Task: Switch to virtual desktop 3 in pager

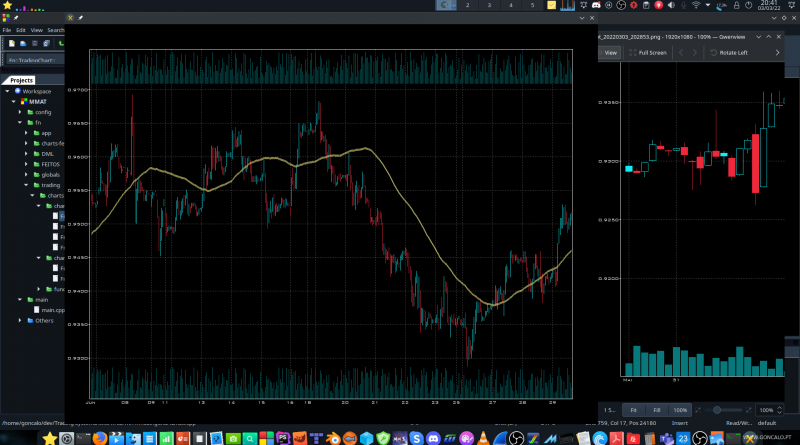Action: pos(489,6)
